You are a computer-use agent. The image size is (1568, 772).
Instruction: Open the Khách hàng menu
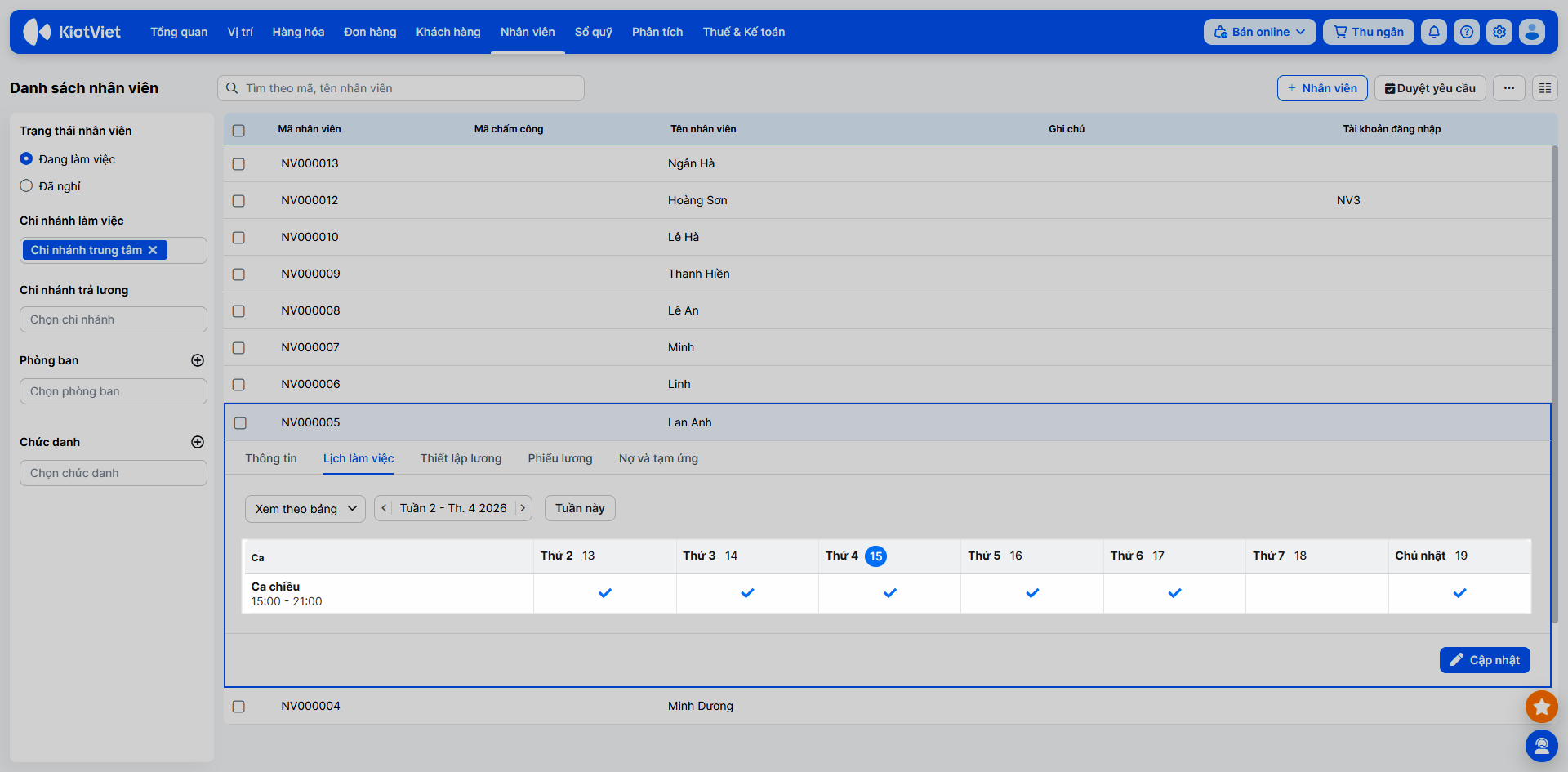click(x=448, y=32)
